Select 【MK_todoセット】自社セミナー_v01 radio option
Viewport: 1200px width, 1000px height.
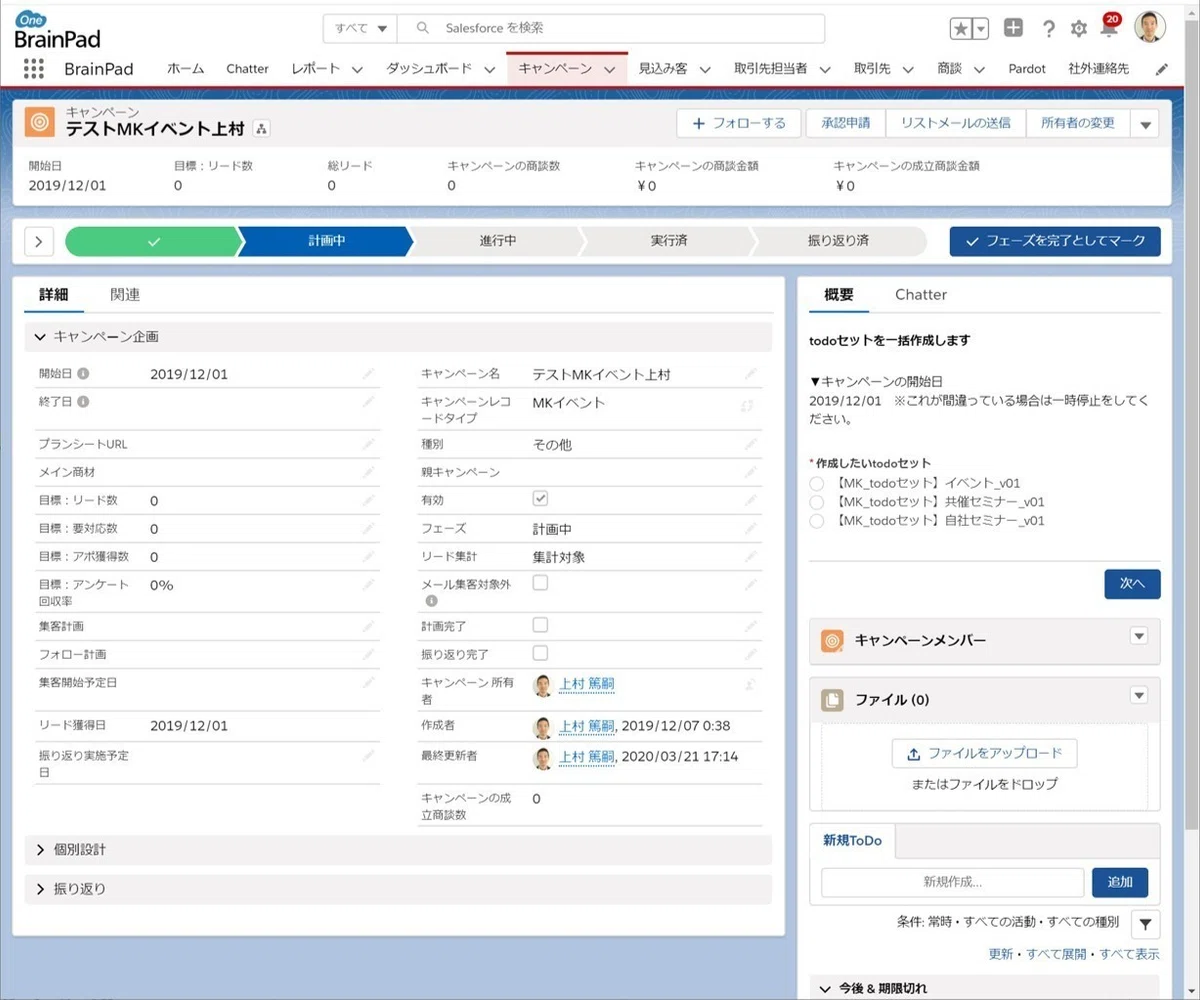[817, 521]
